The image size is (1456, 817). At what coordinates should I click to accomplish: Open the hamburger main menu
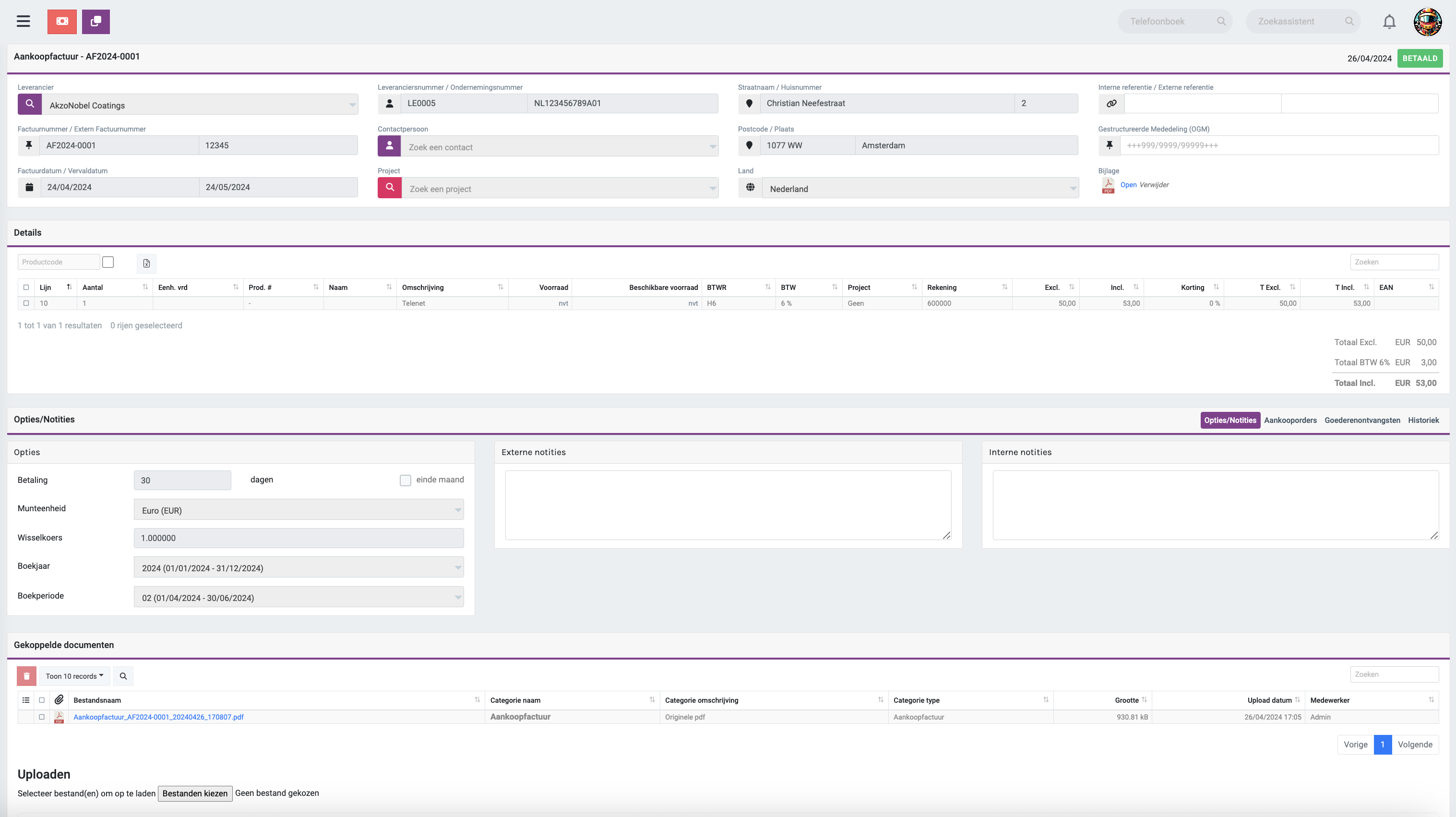23,22
